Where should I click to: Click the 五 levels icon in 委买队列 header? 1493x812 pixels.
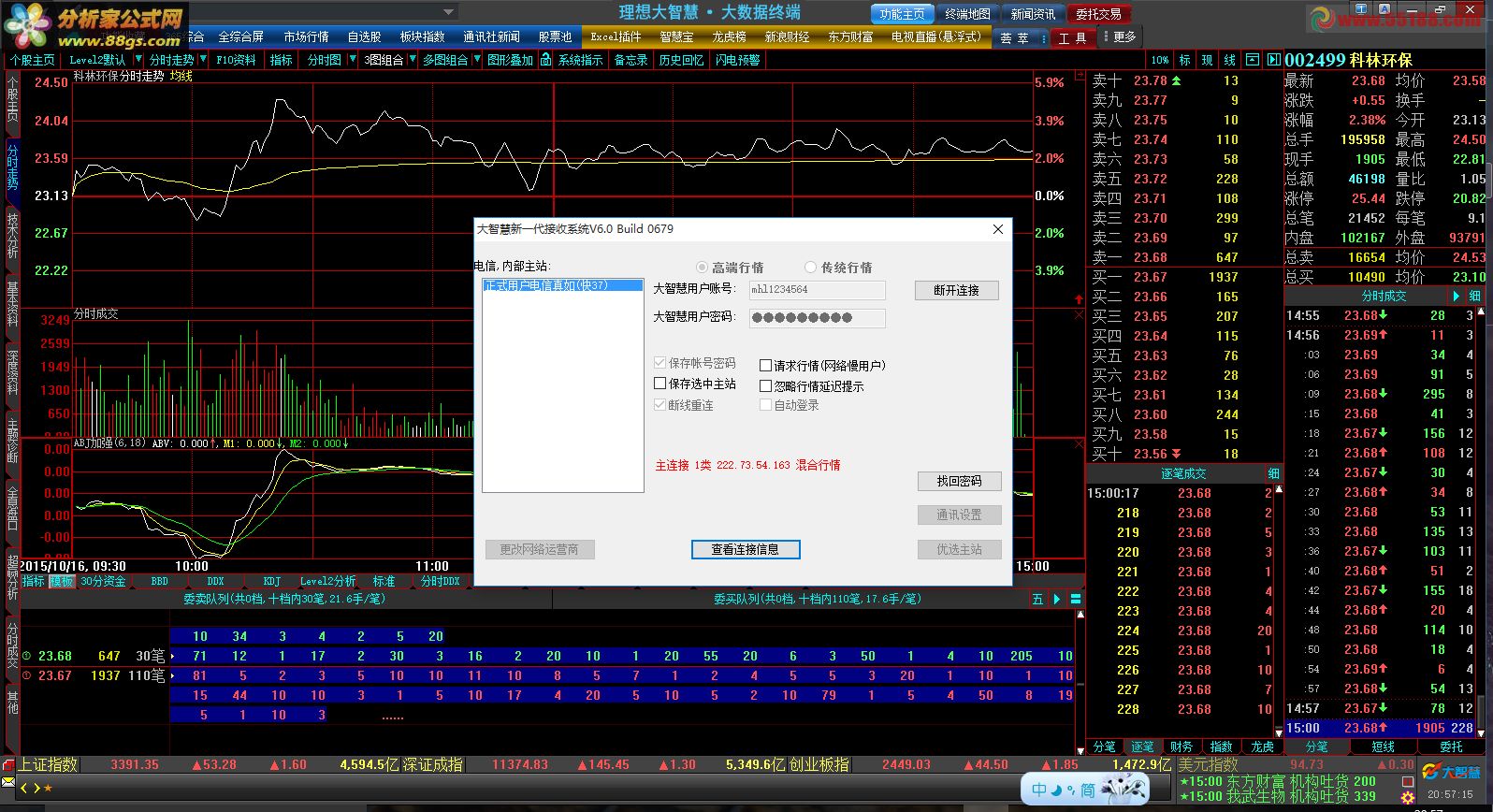point(1036,599)
